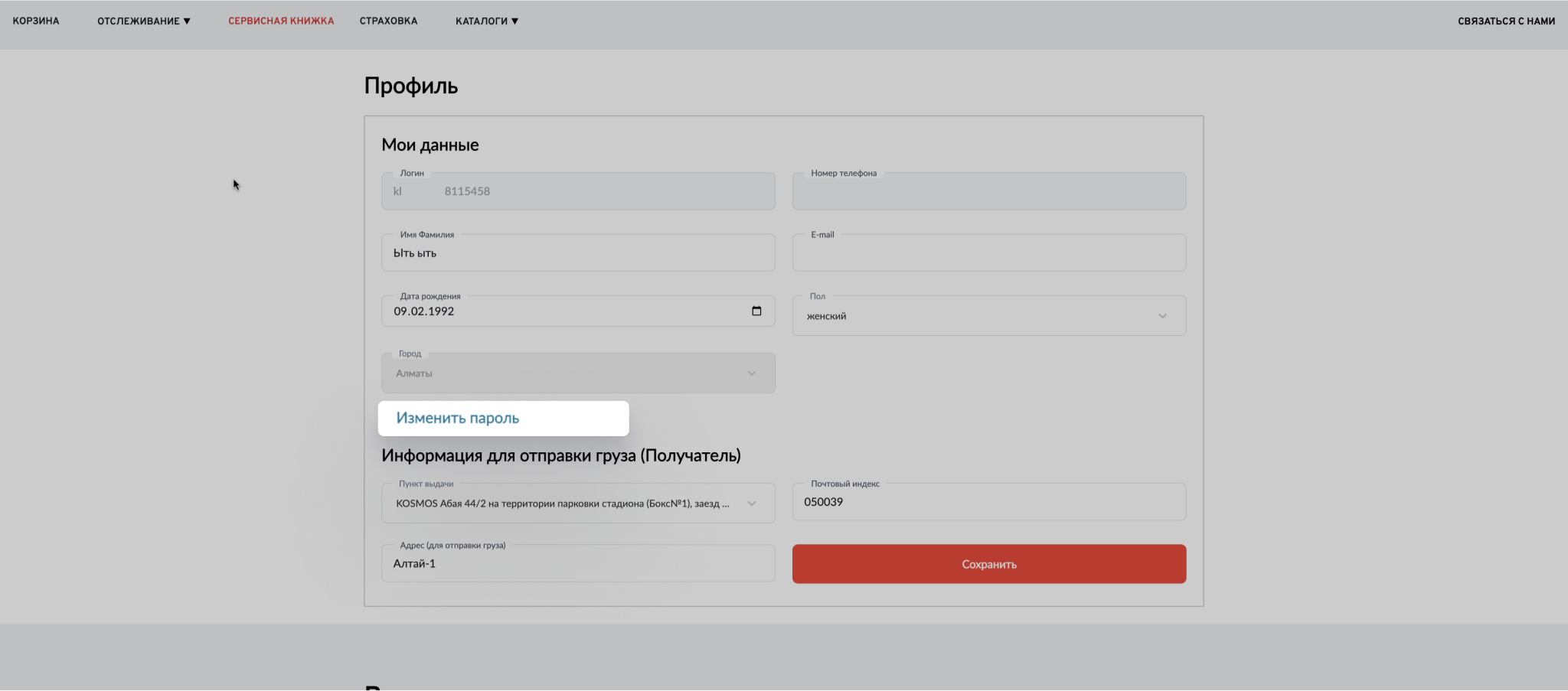The image size is (1568, 691).
Task: Open the Пол (gender) dropdown
Action: (x=988, y=315)
